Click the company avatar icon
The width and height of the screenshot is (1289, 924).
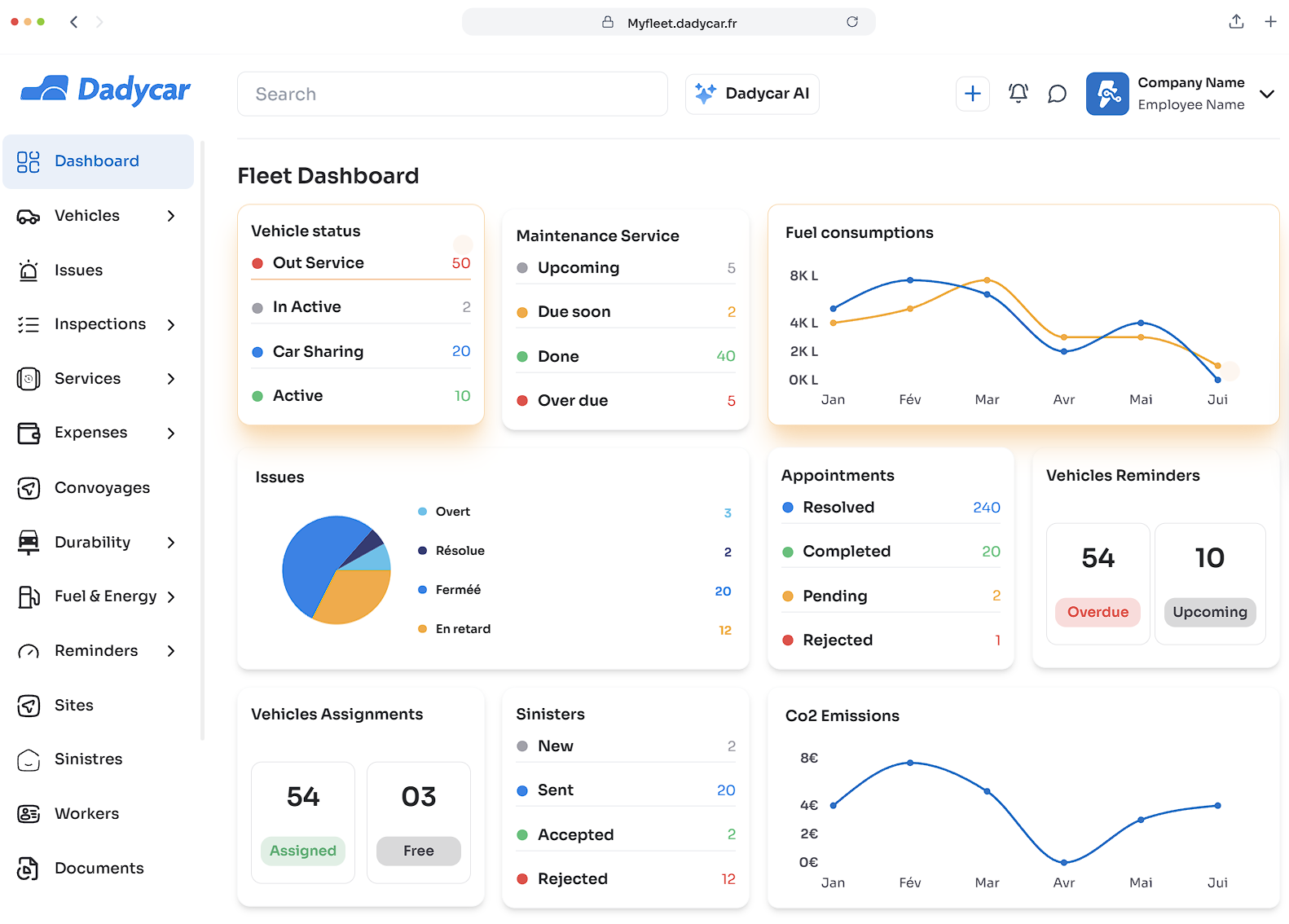pyautogui.click(x=1106, y=94)
